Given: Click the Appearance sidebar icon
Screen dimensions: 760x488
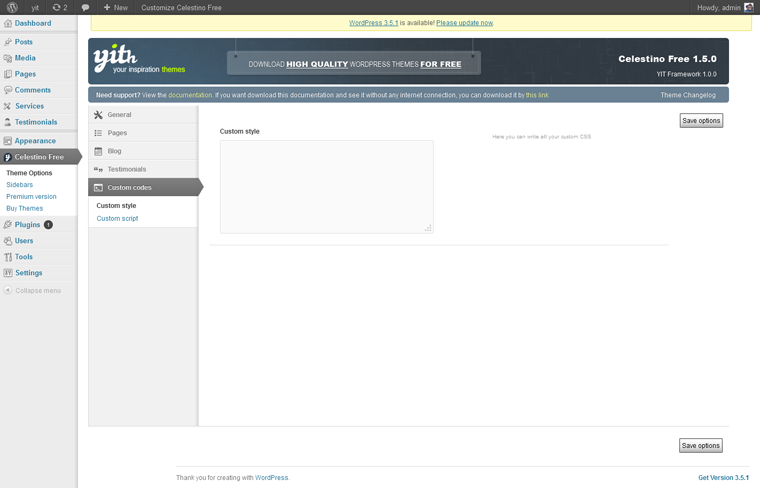Looking at the screenshot, I should [8, 141].
